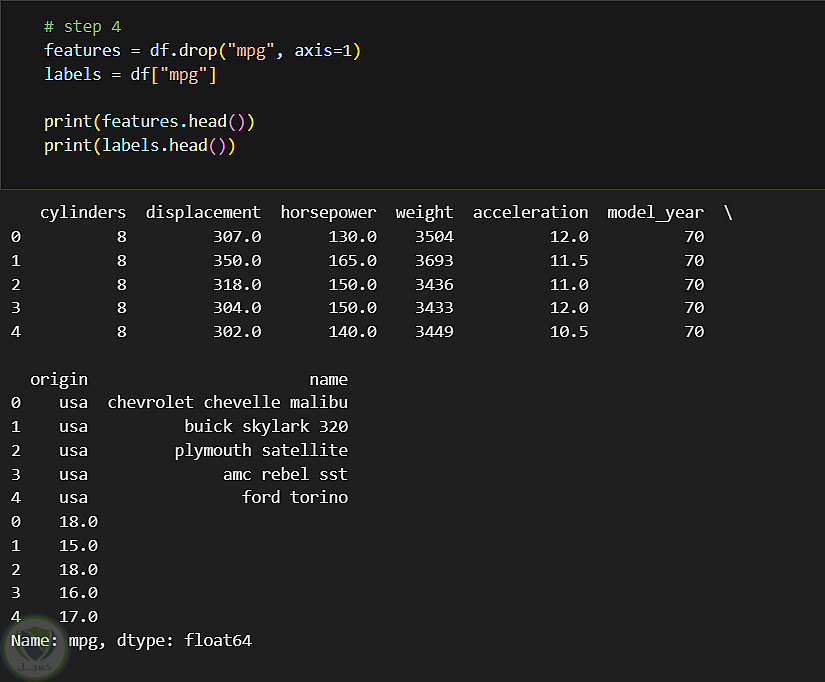Click the 'displacement' column header
This screenshot has width=825, height=682.
[x=203, y=212]
